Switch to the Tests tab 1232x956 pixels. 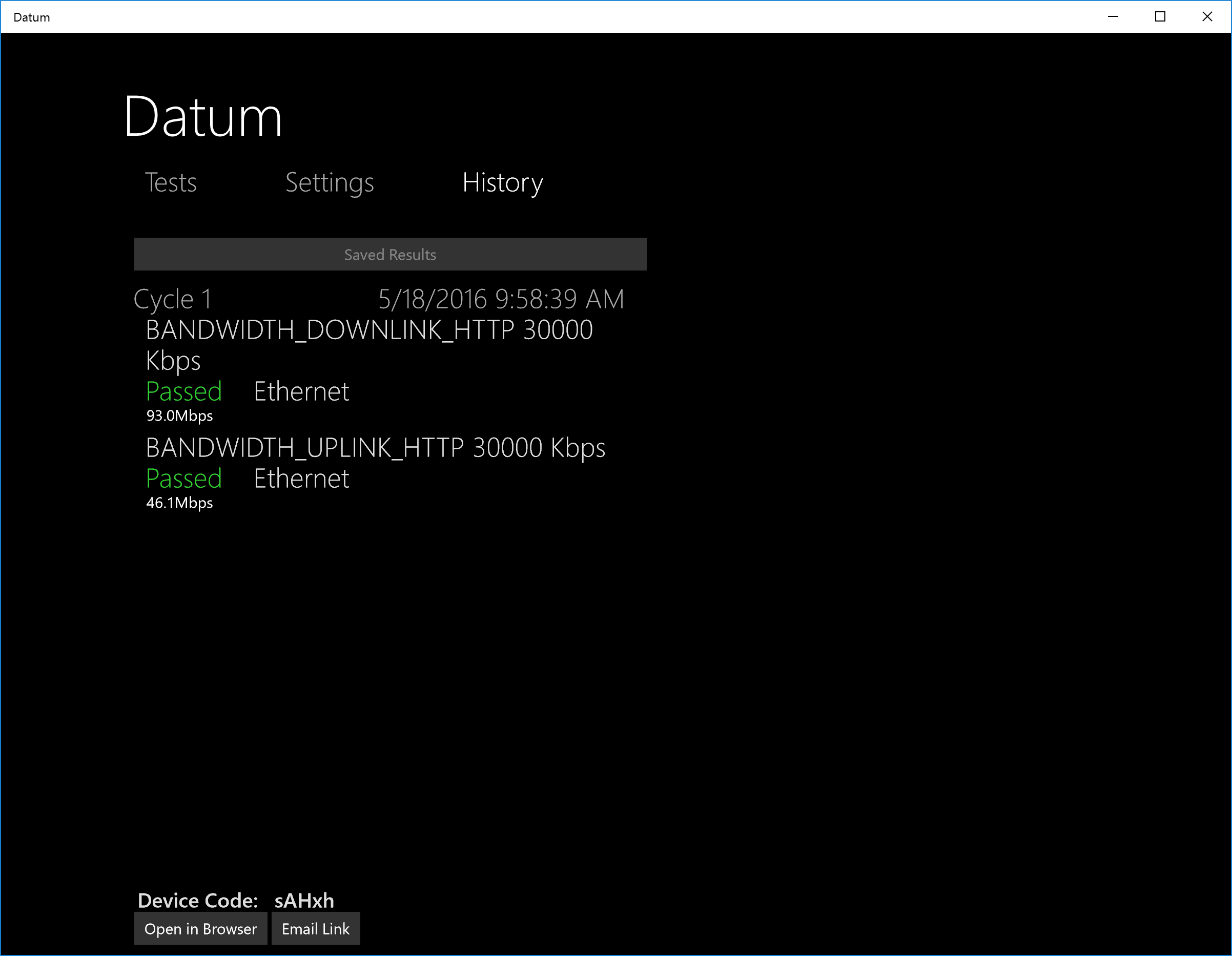(170, 183)
